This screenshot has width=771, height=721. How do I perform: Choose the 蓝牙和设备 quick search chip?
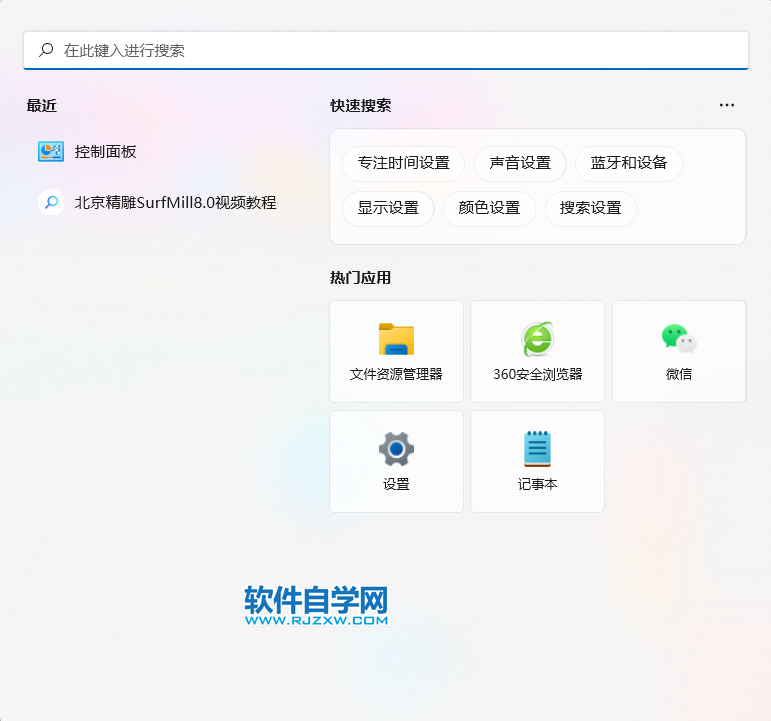pos(629,163)
